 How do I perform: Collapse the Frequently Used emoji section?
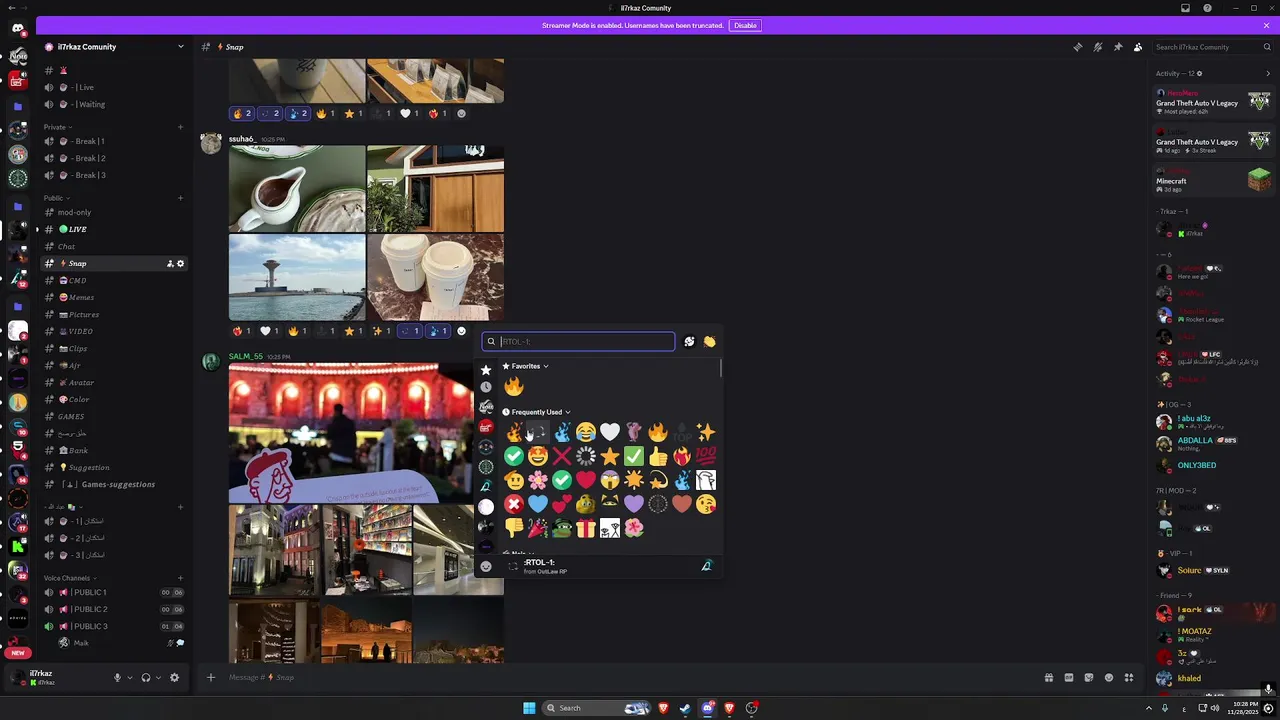pos(536,412)
